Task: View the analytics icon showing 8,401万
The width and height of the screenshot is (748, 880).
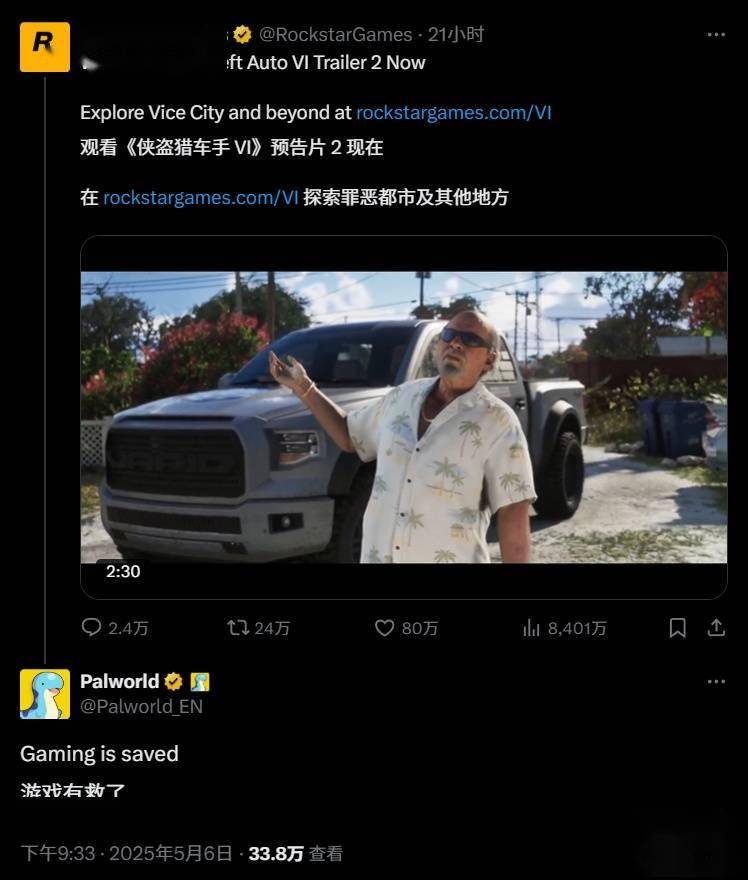Action: (531, 627)
